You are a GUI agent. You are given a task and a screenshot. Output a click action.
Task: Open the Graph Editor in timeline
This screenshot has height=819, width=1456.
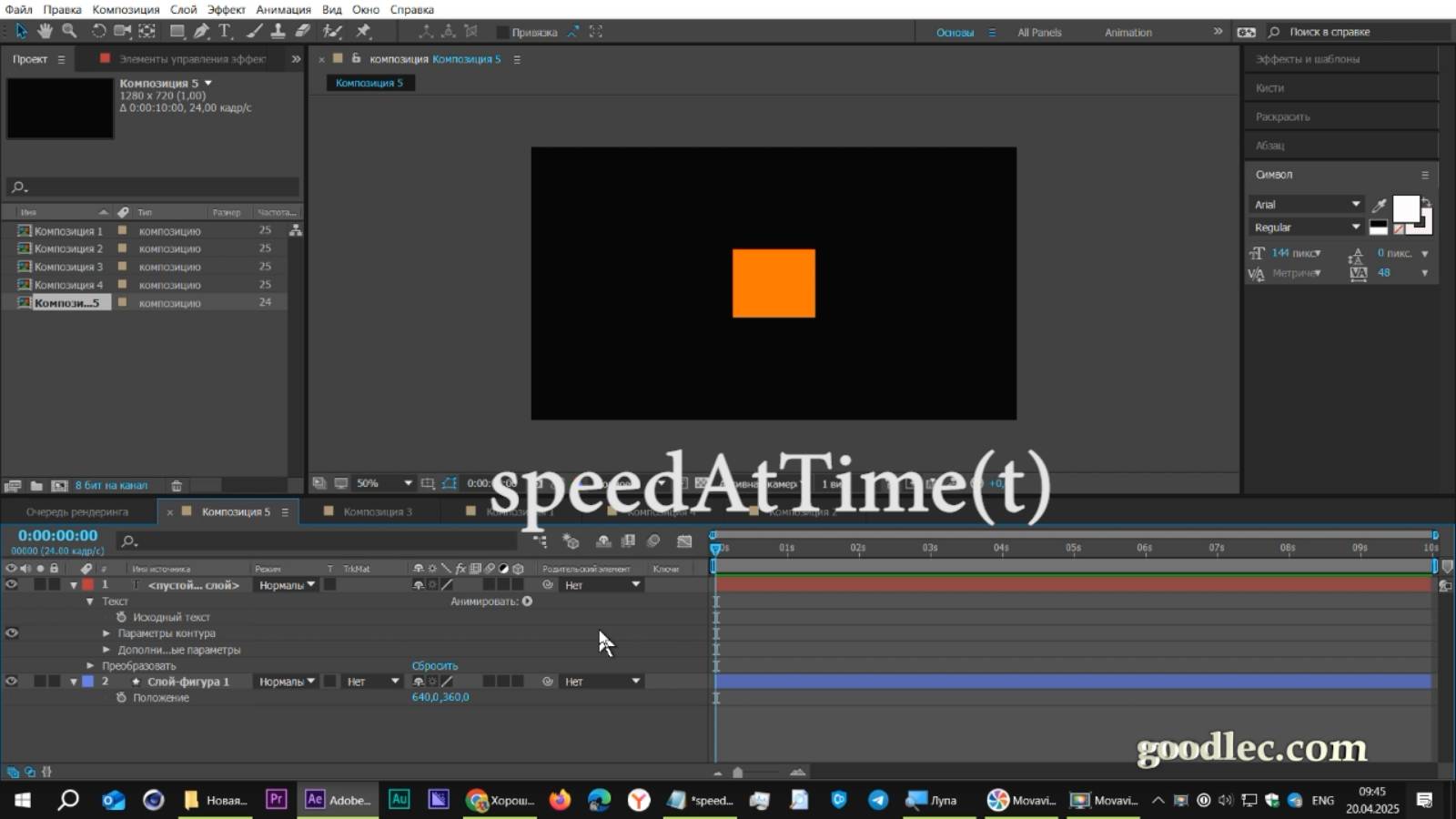(x=685, y=541)
